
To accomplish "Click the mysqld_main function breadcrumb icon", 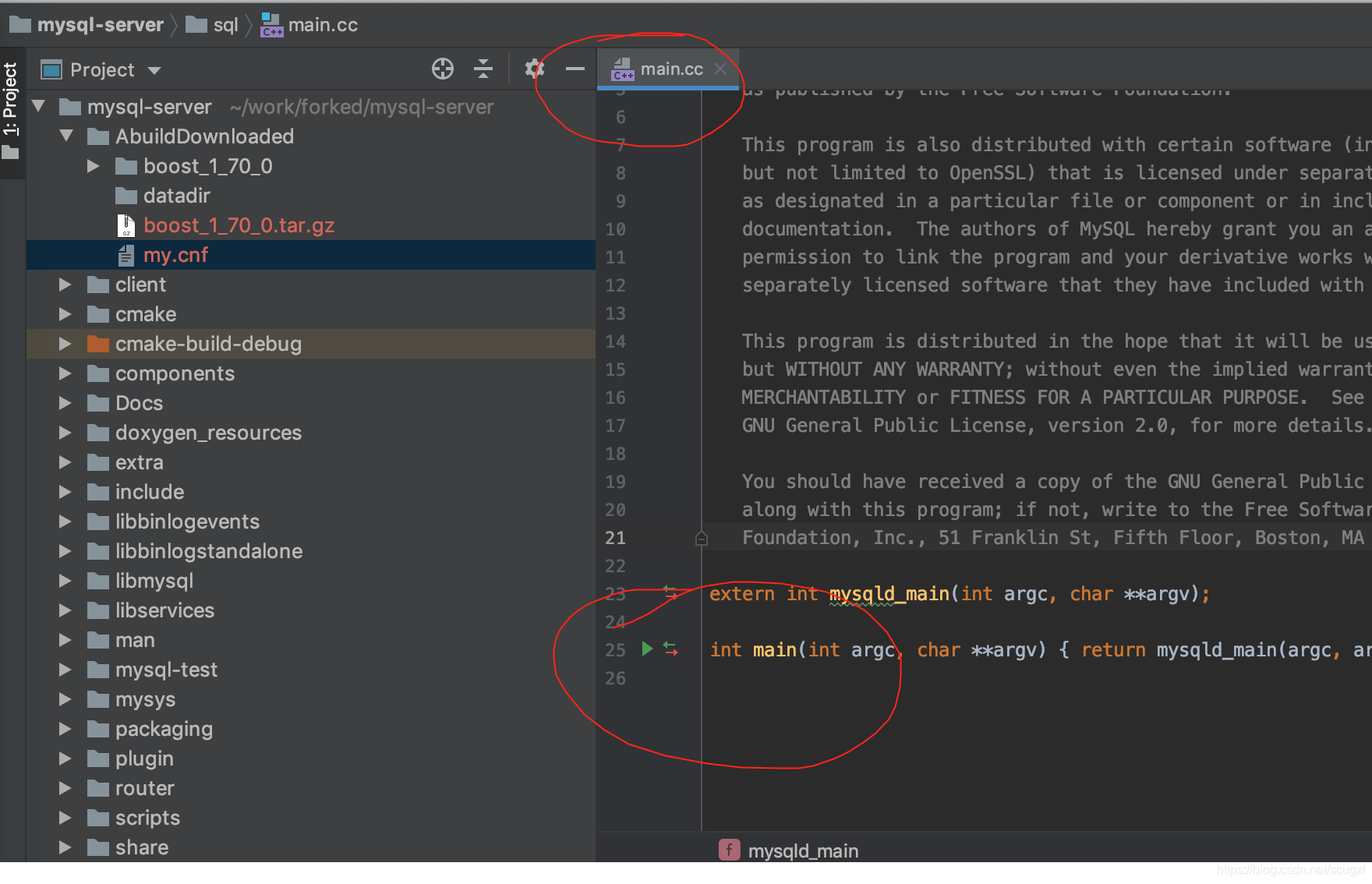I will click(729, 850).
